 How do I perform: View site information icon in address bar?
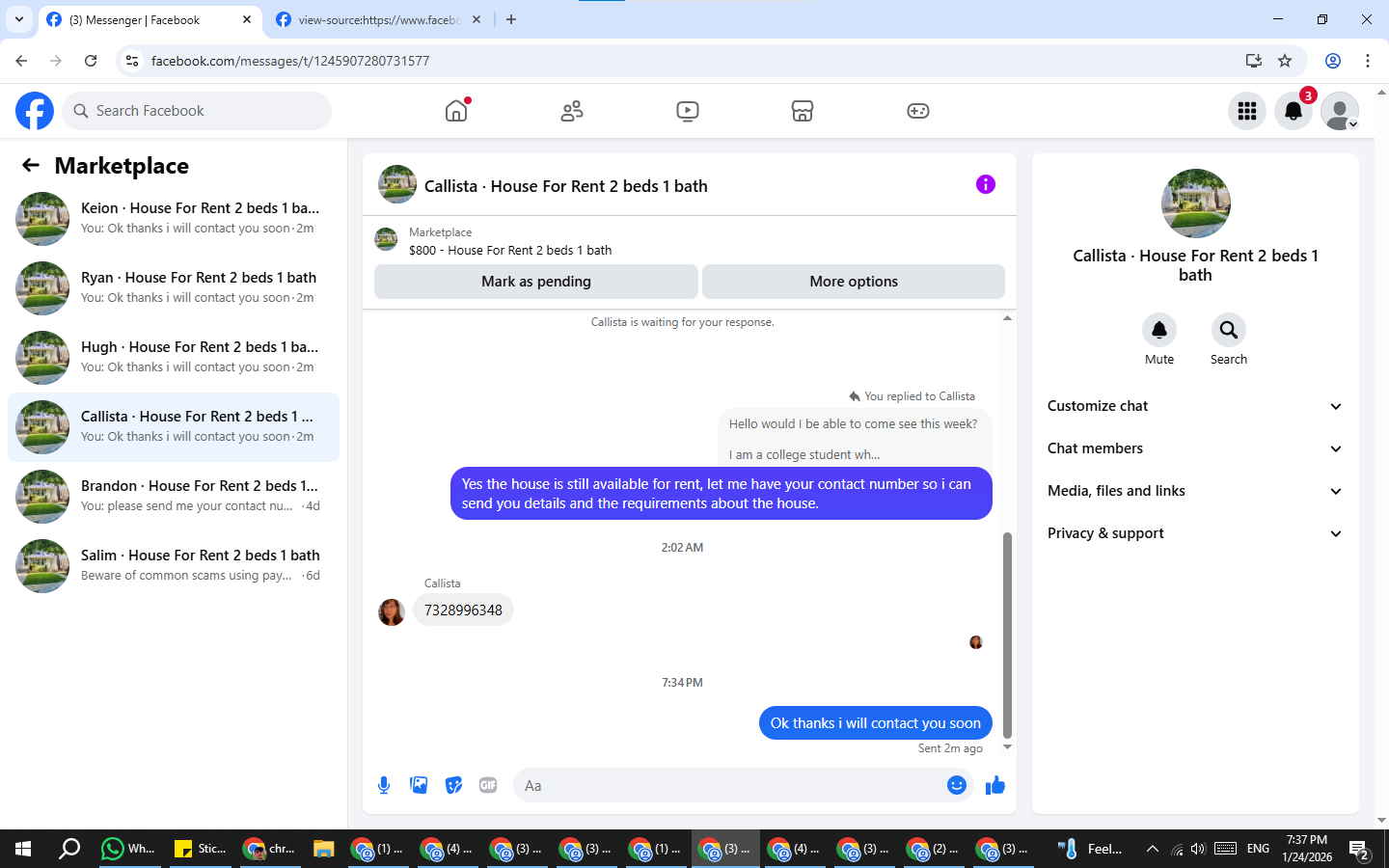132,61
